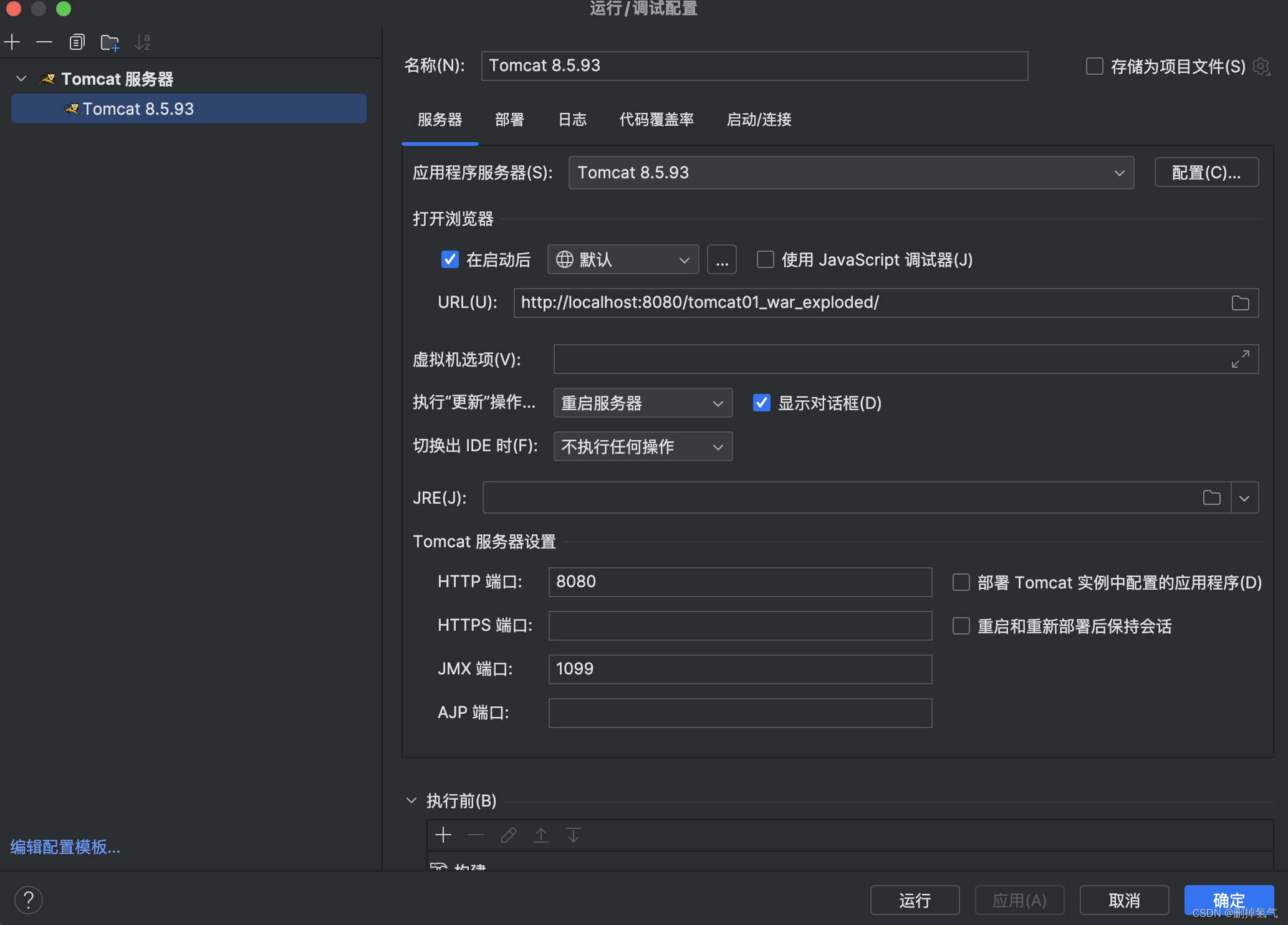Click the HTTPS 端口 input field
Image resolution: width=1288 pixels, height=925 pixels.
(740, 626)
